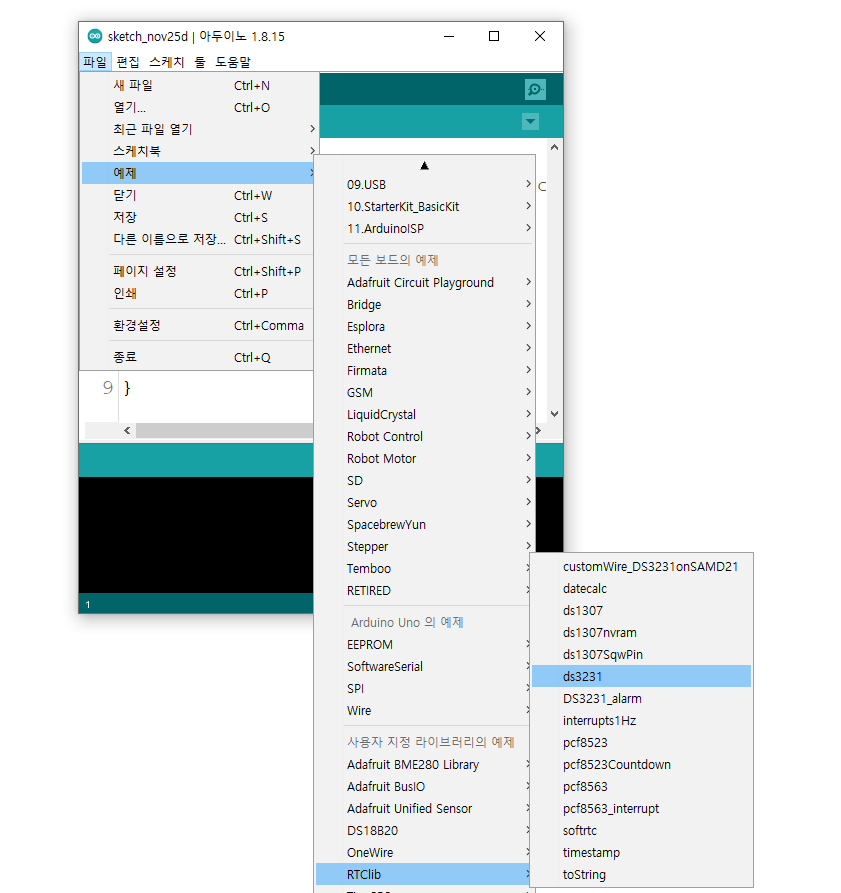Open the 스케치 menu

tap(167, 62)
